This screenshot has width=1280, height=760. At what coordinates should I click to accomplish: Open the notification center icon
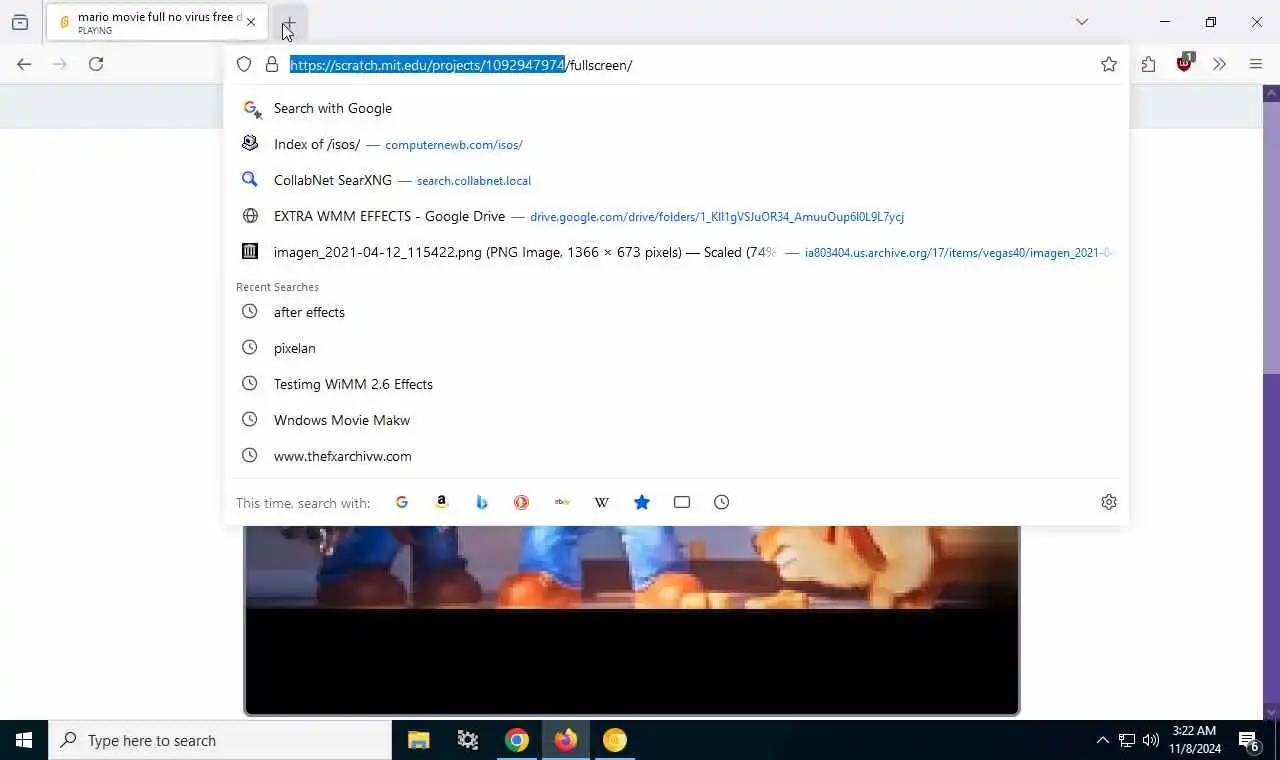coord(1249,741)
